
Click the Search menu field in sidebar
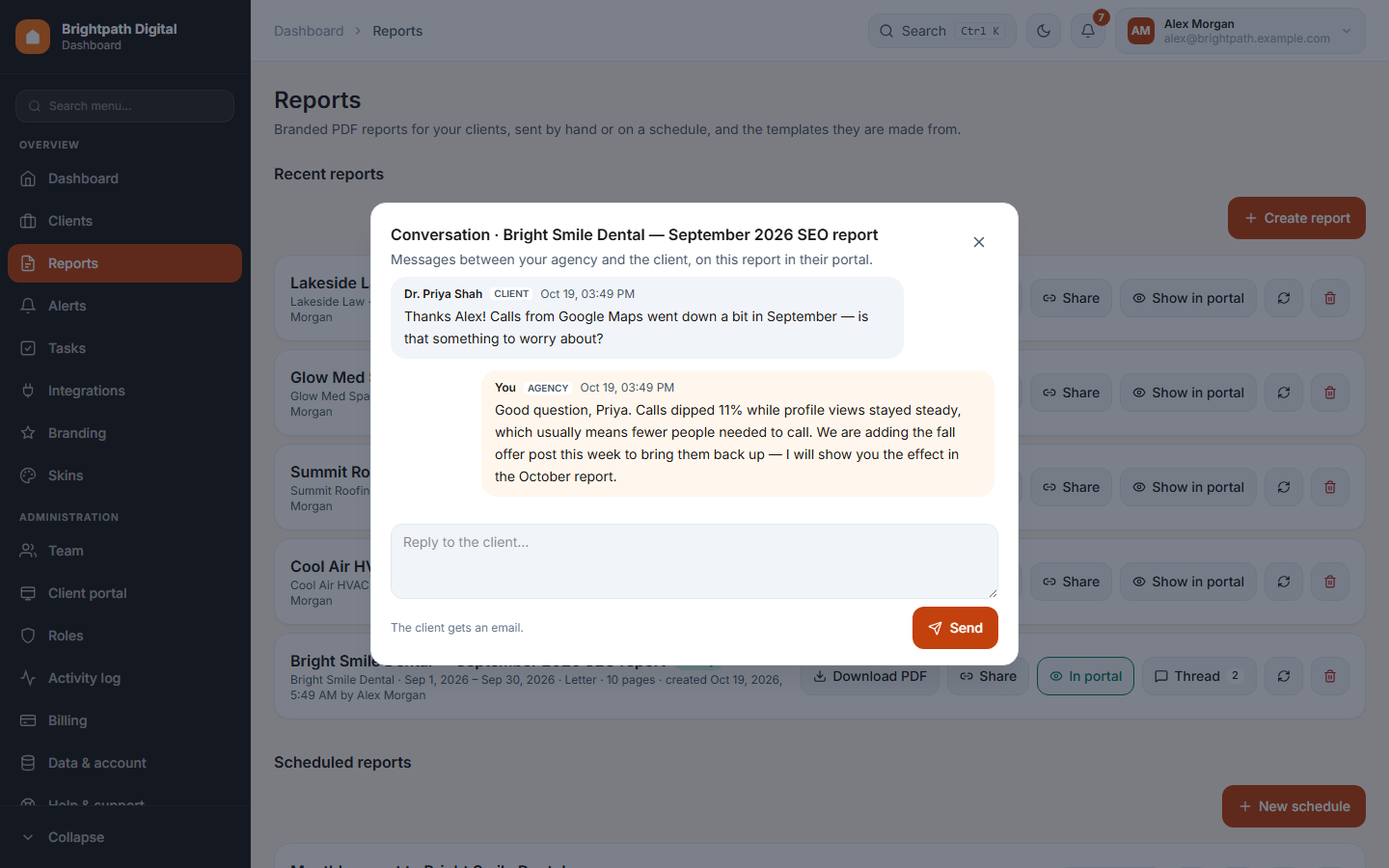[x=125, y=106]
